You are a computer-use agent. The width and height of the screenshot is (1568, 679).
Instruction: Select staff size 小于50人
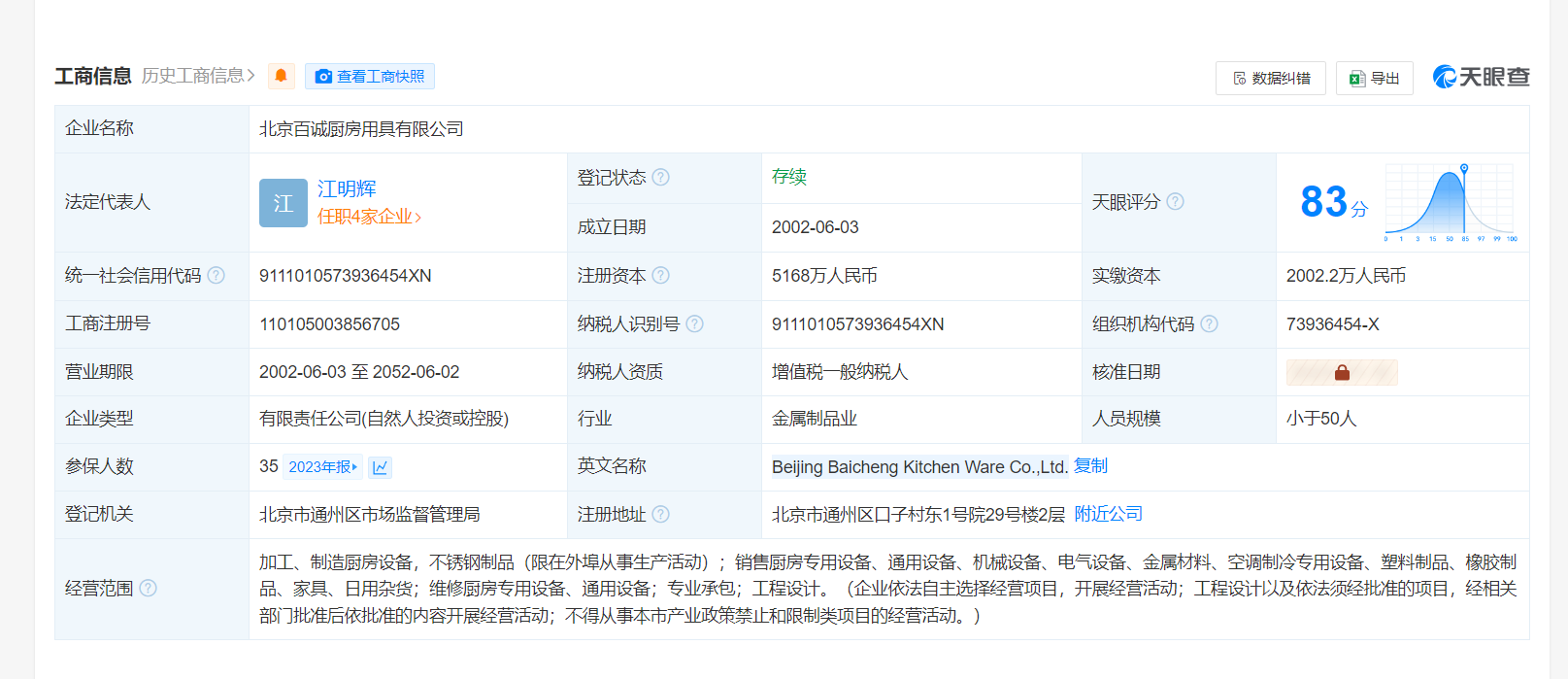click(1321, 419)
